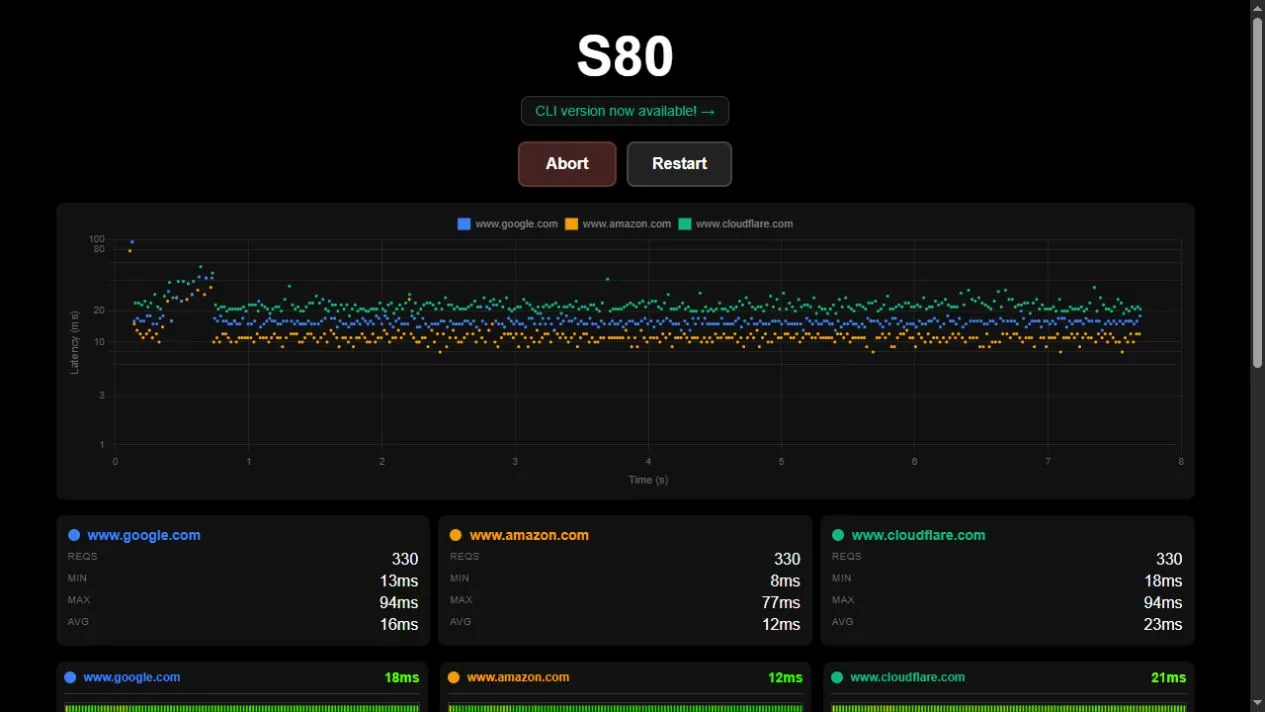Image resolution: width=1265 pixels, height=712 pixels.
Task: Click www.cloudflare.com legend label in chart
Action: tap(744, 224)
